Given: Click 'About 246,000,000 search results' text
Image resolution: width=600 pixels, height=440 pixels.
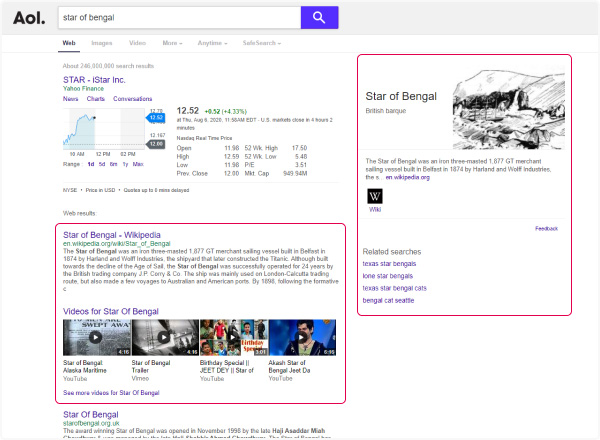Looking at the screenshot, I should pyautogui.click(x=108, y=66).
